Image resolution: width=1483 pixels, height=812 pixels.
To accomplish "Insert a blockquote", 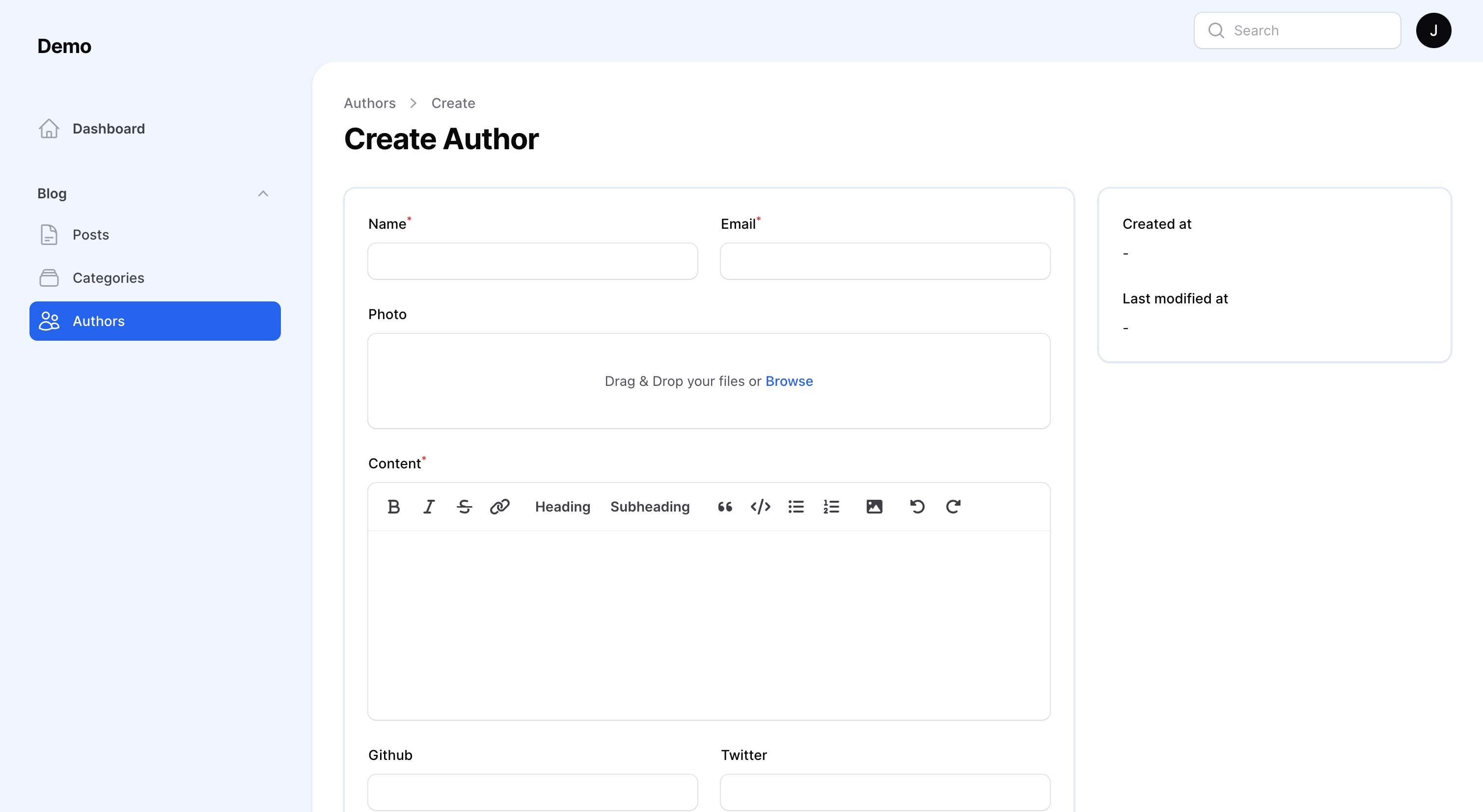I will tap(725, 507).
